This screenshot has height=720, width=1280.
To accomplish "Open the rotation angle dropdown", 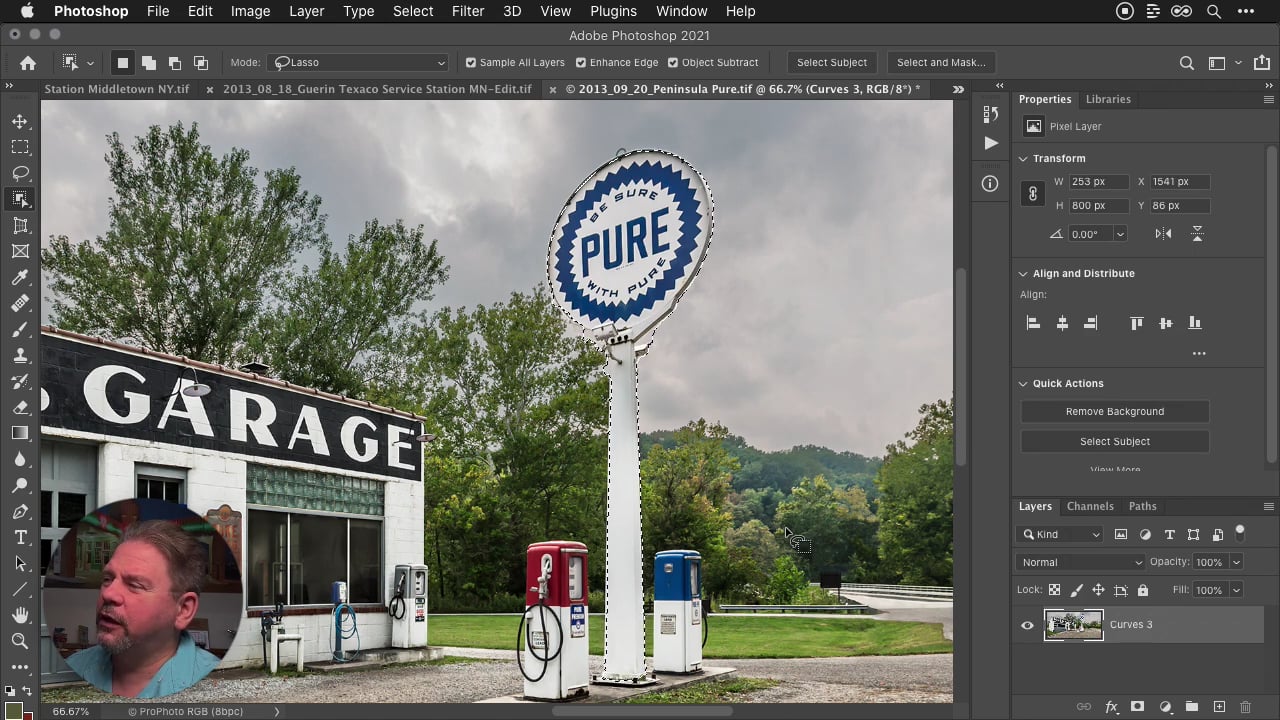I will point(1120,234).
